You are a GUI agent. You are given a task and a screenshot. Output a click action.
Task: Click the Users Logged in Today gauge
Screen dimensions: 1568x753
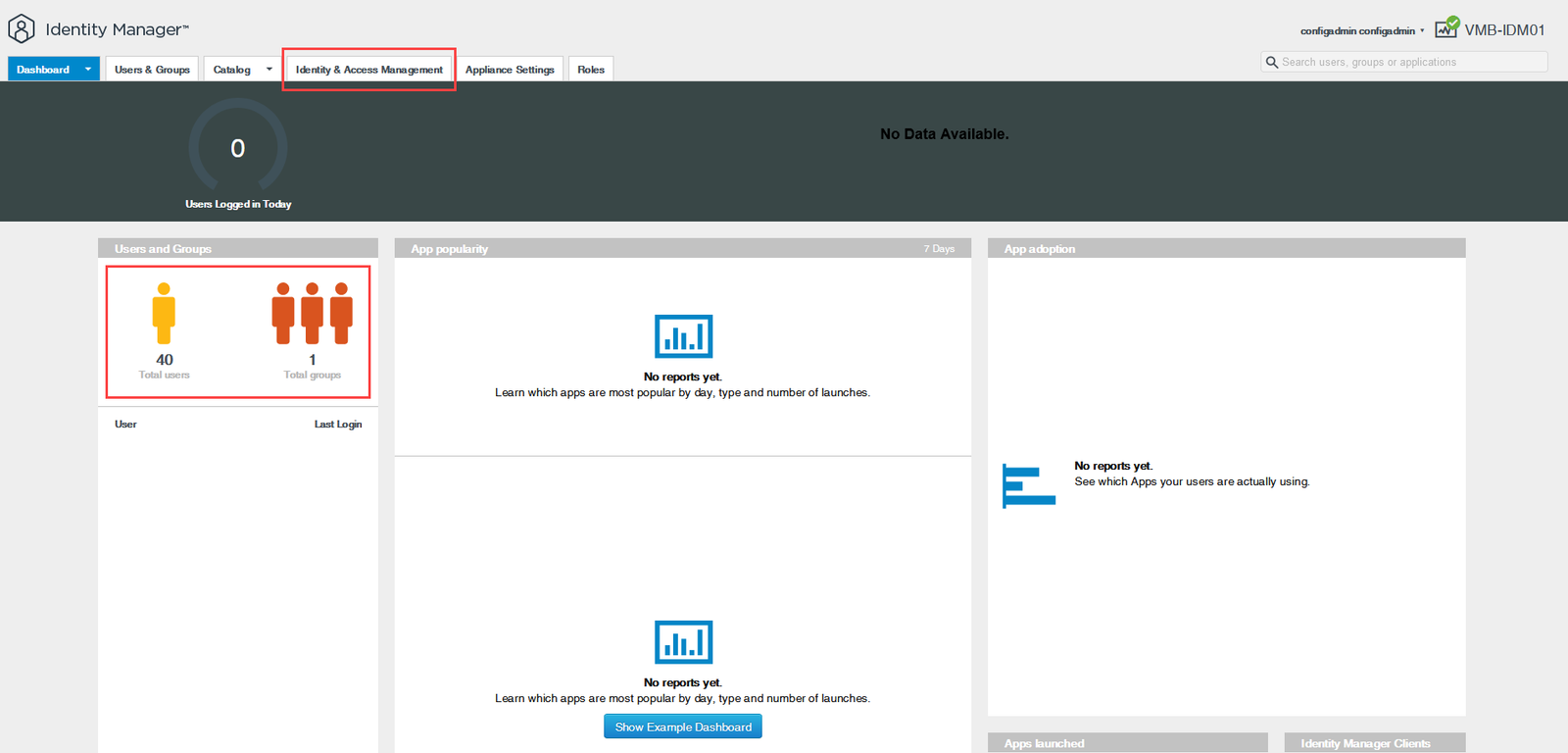click(238, 147)
